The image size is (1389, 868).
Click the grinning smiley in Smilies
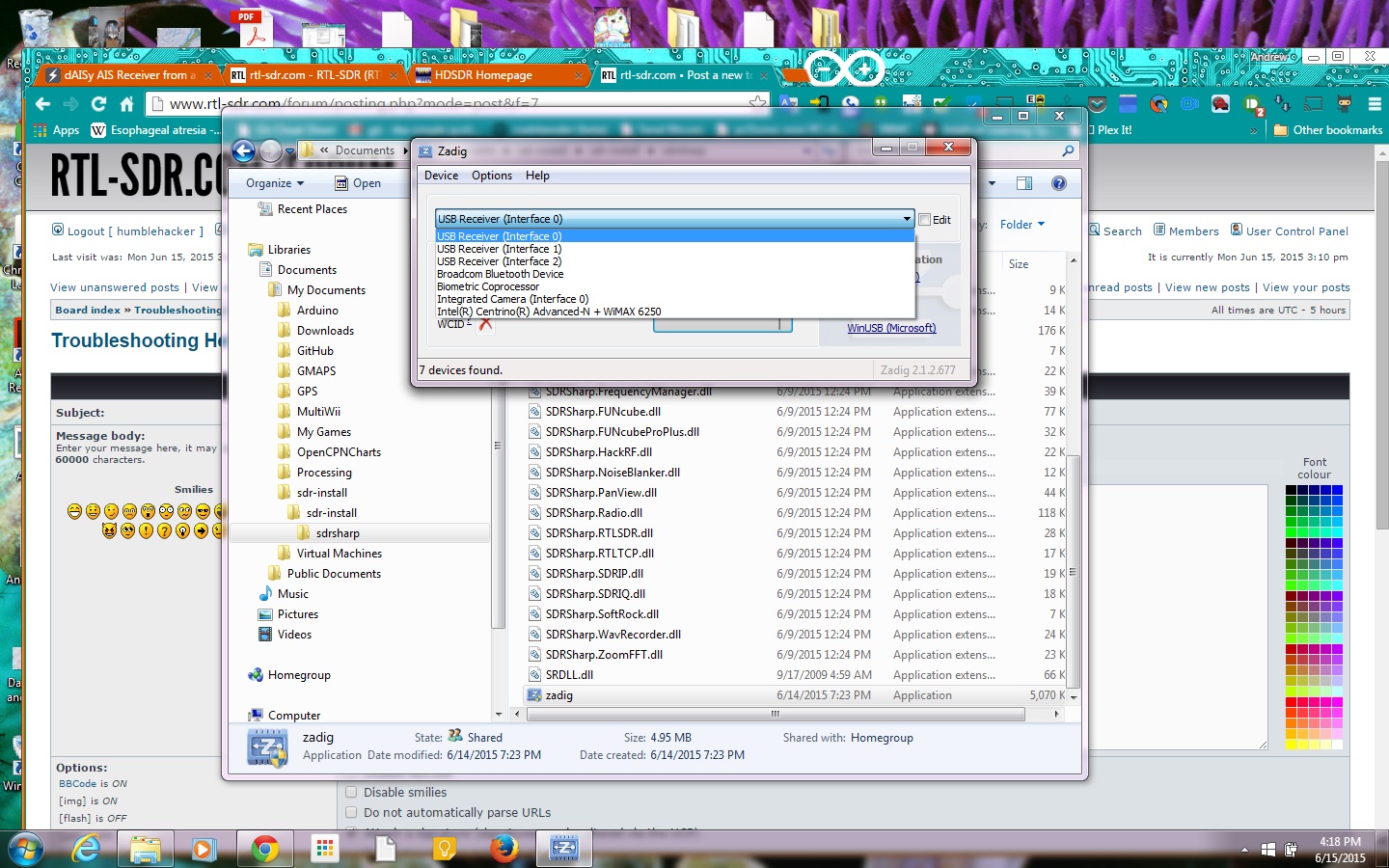click(x=74, y=511)
